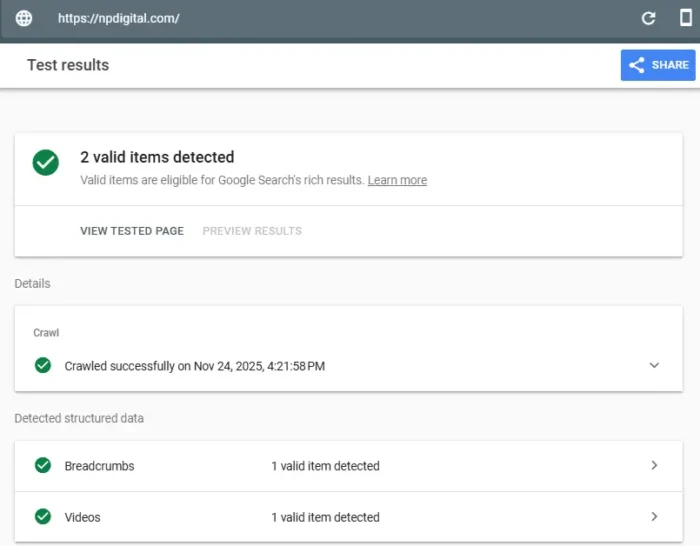Expand the Crawl details chevron
Image resolution: width=700 pixels, height=546 pixels.
[654, 366]
